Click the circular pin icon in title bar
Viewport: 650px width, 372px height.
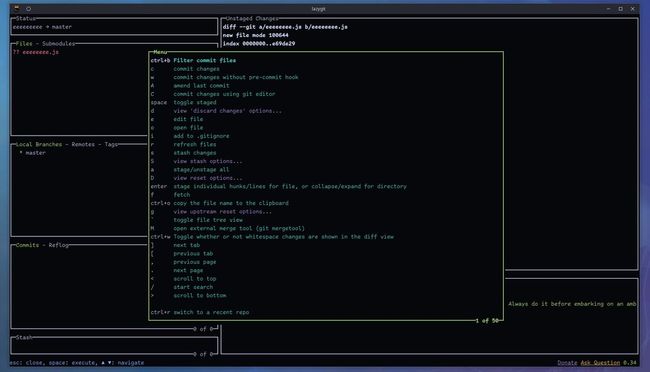[29, 9]
